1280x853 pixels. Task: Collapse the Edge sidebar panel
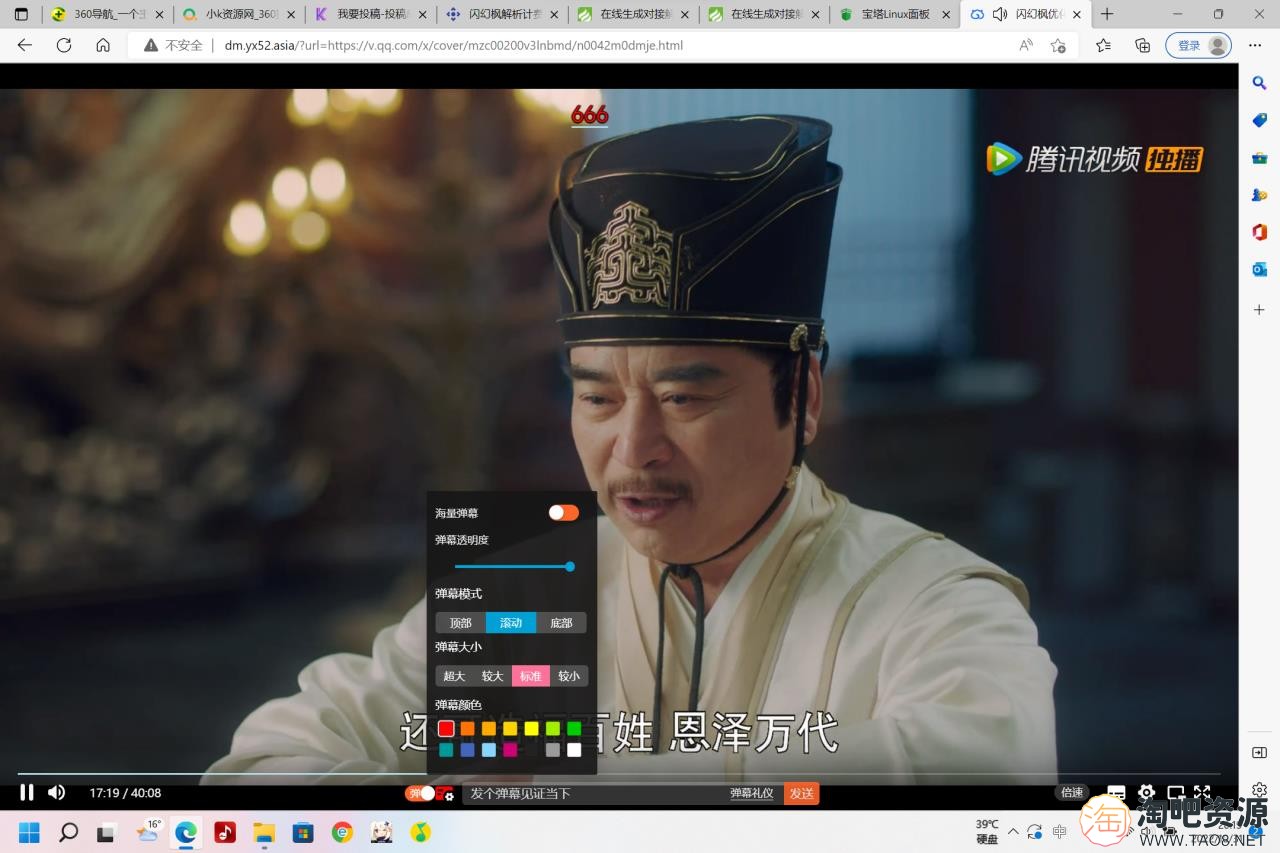[1260, 752]
